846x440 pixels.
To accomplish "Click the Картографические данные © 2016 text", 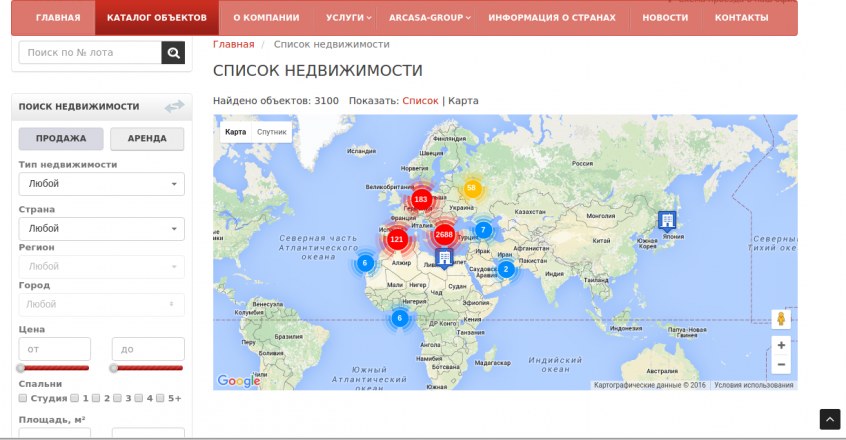I will pos(650,386).
